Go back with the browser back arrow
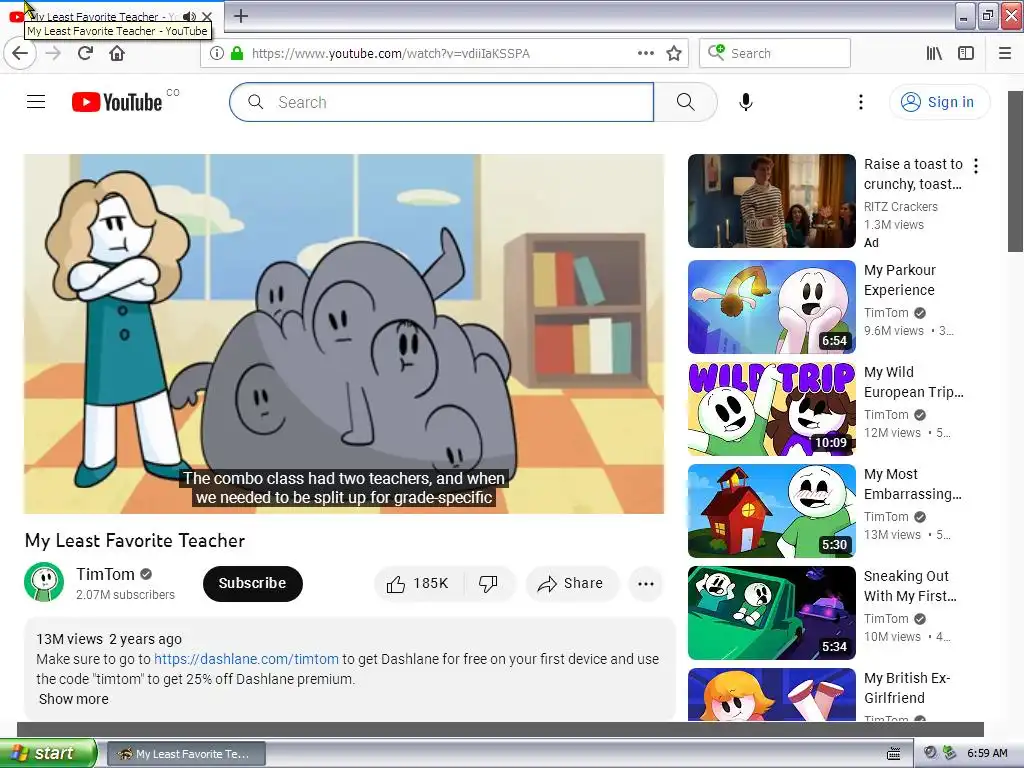The height and width of the screenshot is (768, 1024). point(20,53)
